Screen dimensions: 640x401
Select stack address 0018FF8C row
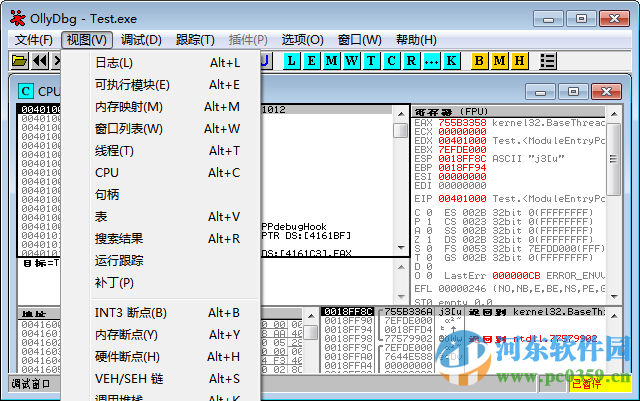(348, 312)
